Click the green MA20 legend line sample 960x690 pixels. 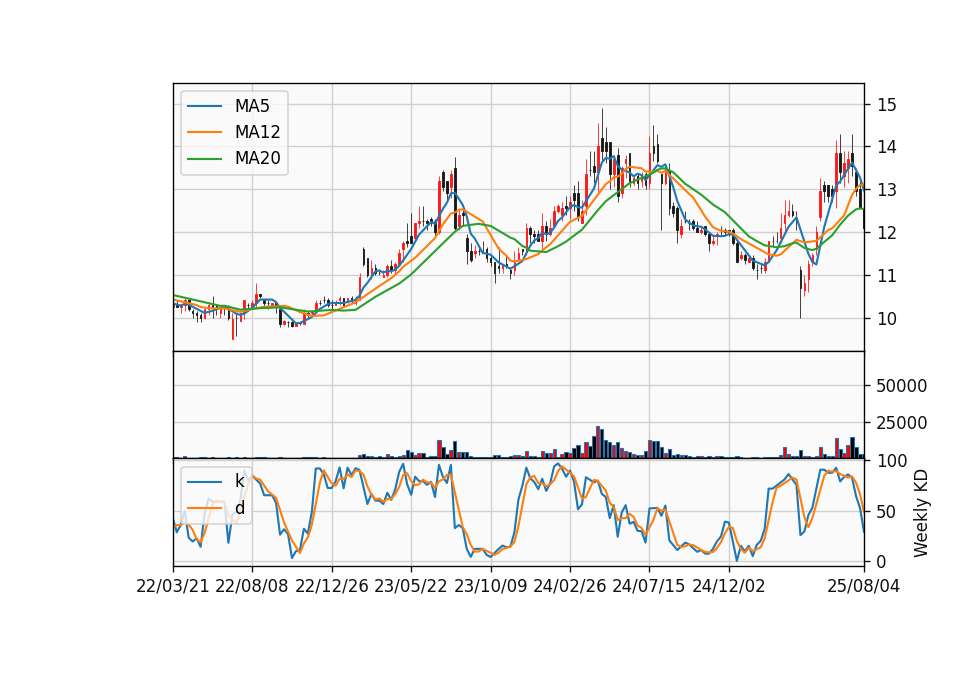[204, 158]
